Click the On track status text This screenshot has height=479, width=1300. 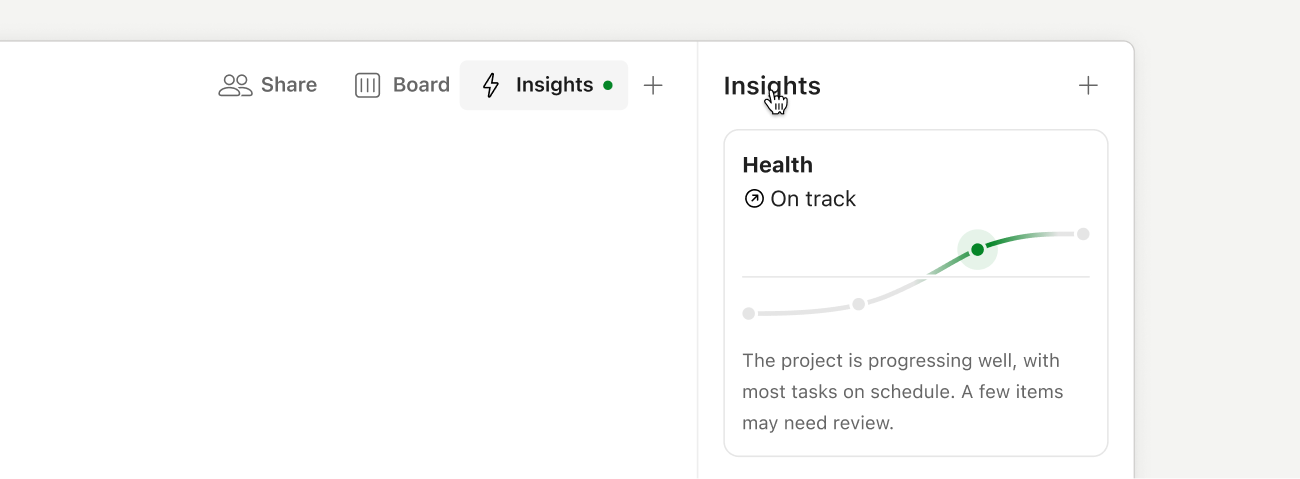[813, 199]
